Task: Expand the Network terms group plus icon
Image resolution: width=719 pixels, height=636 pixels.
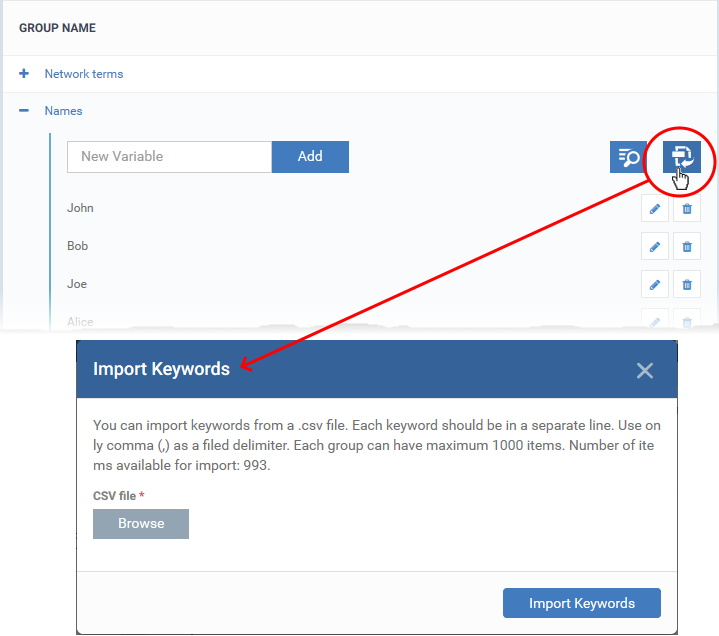Action: [x=24, y=73]
